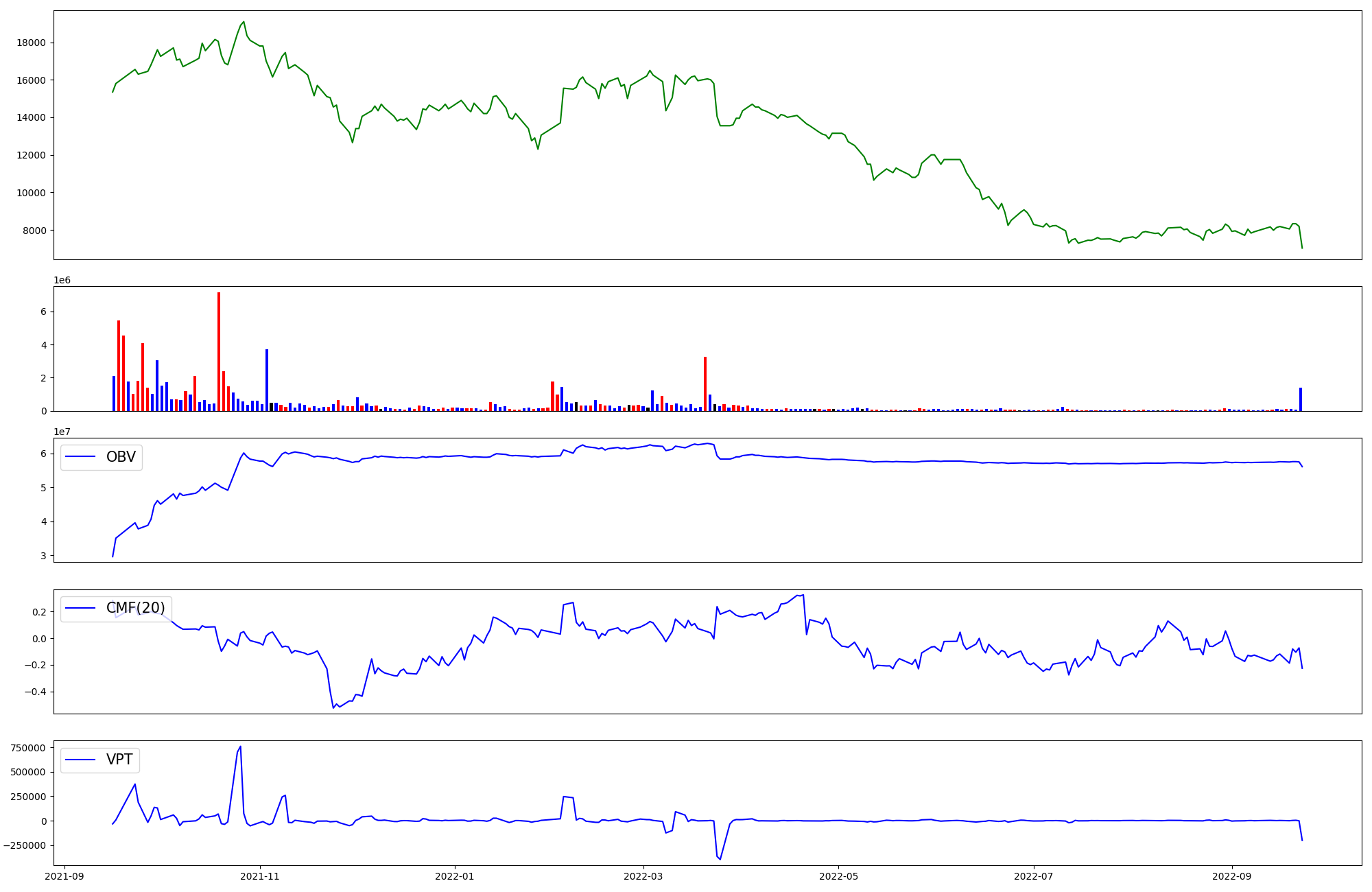
Task: Click the last blue volume bar at the right end
Action: click(1301, 399)
